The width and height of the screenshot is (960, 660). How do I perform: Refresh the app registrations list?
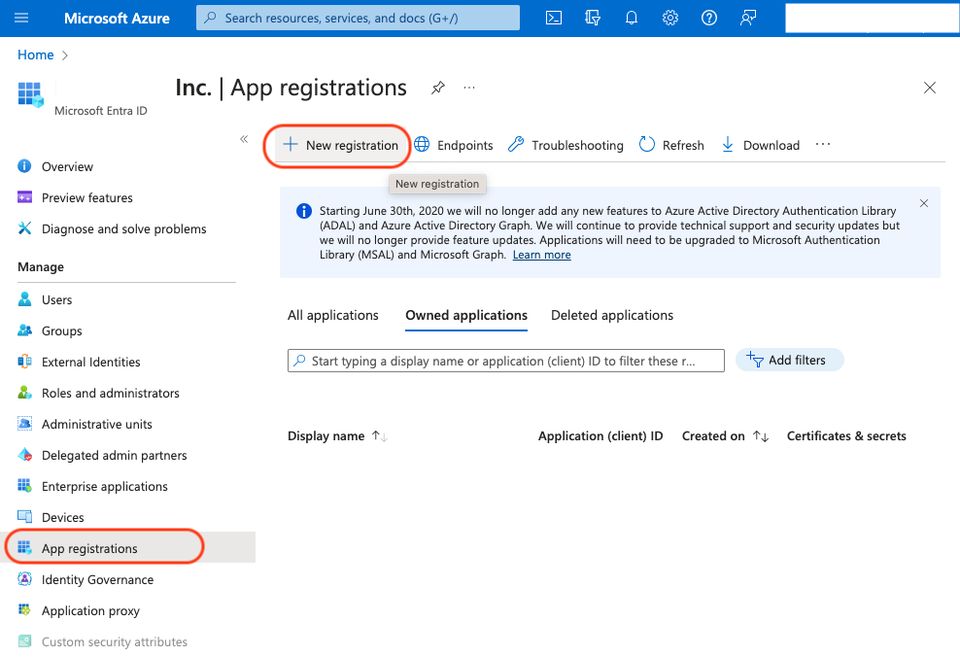point(671,145)
